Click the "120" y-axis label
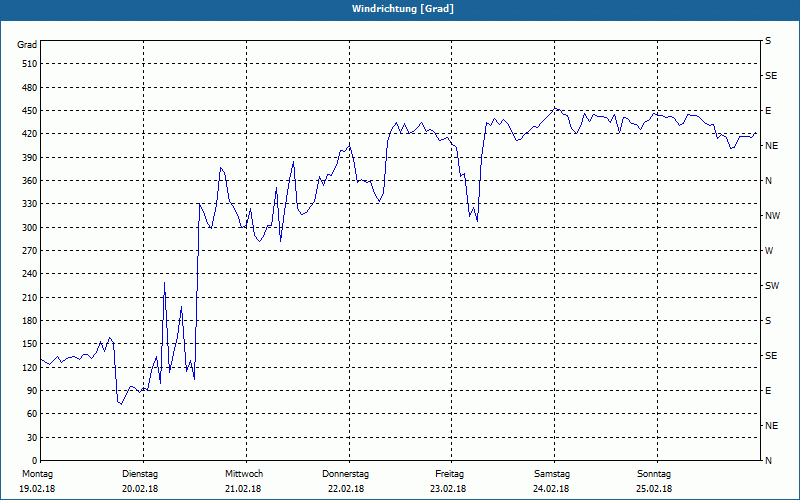800x500 pixels. tap(30, 367)
